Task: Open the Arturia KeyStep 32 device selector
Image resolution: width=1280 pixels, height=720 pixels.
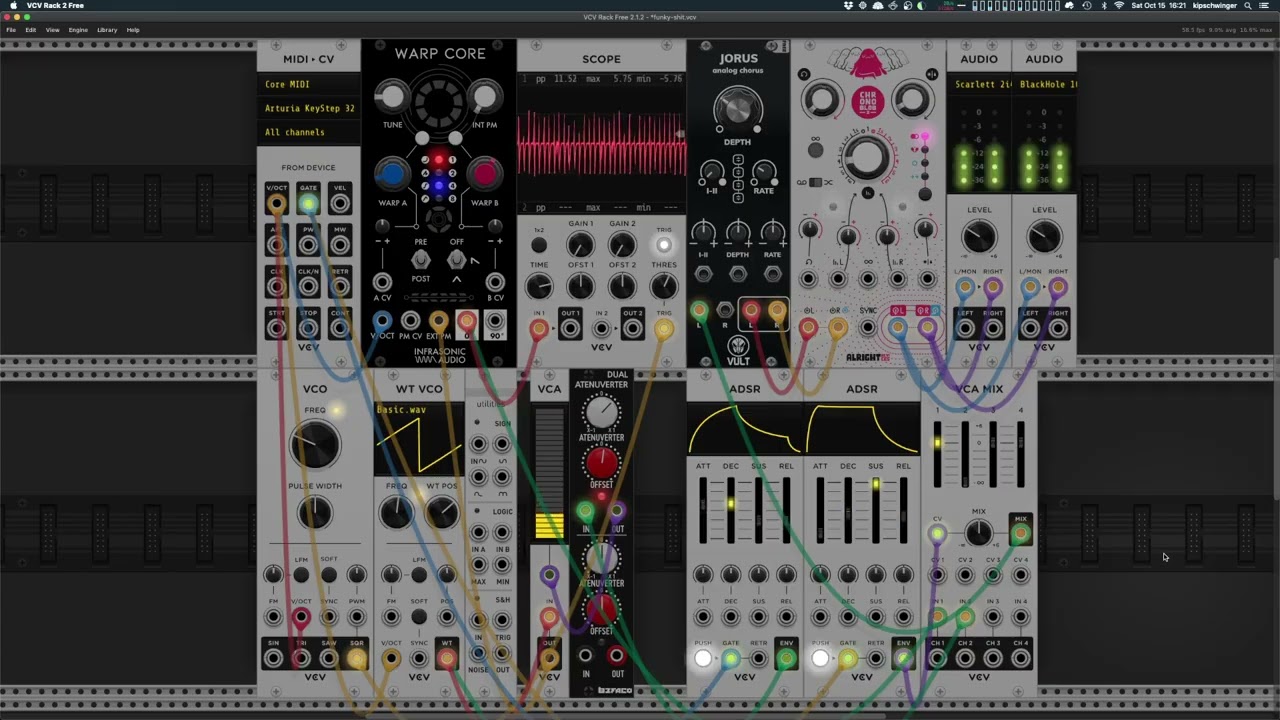Action: (309, 108)
